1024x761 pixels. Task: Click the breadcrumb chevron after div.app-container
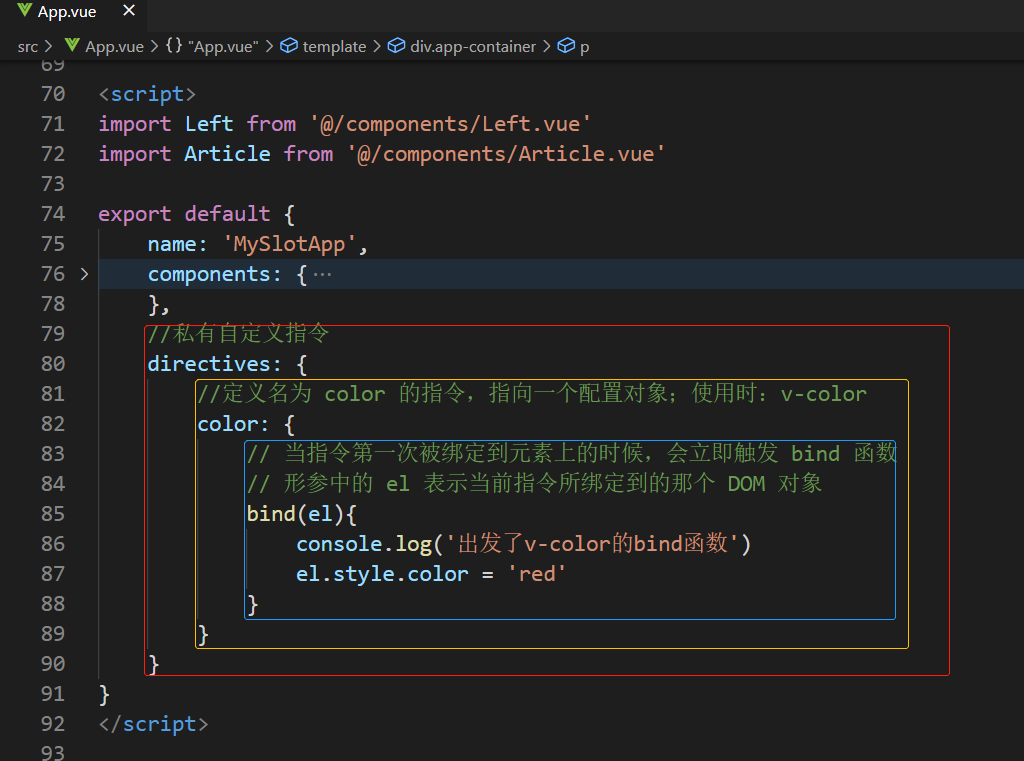[x=547, y=46]
